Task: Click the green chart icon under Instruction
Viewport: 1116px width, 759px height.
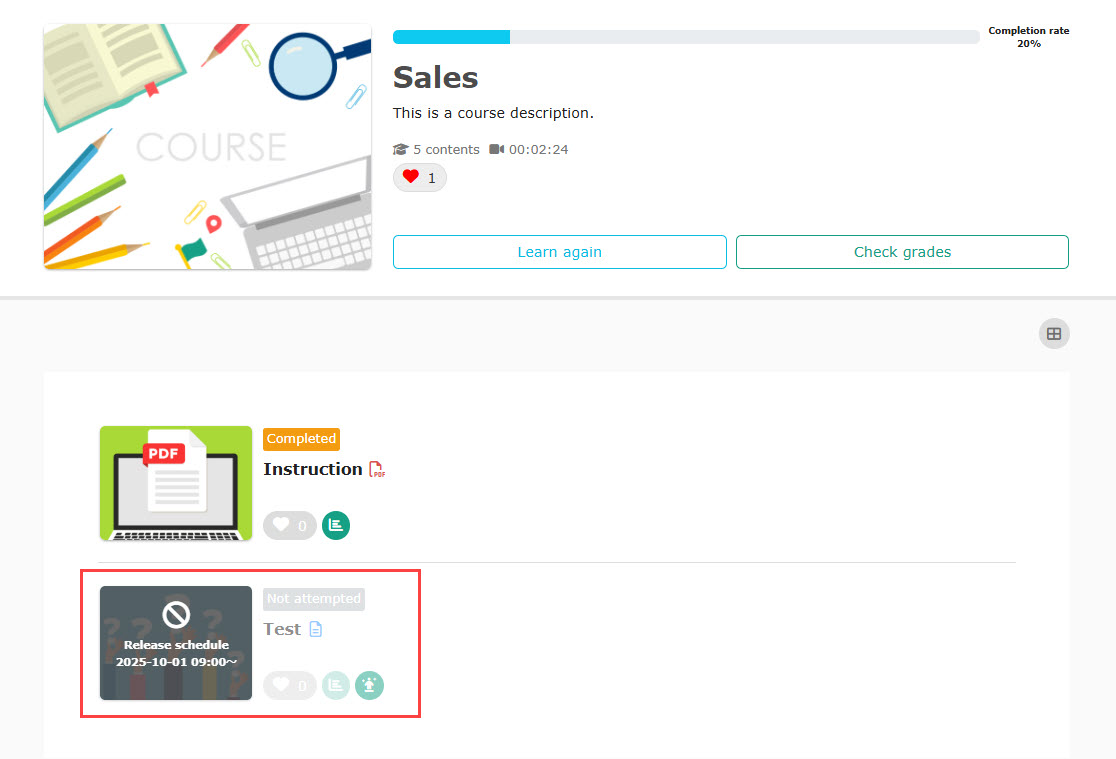Action: point(336,525)
